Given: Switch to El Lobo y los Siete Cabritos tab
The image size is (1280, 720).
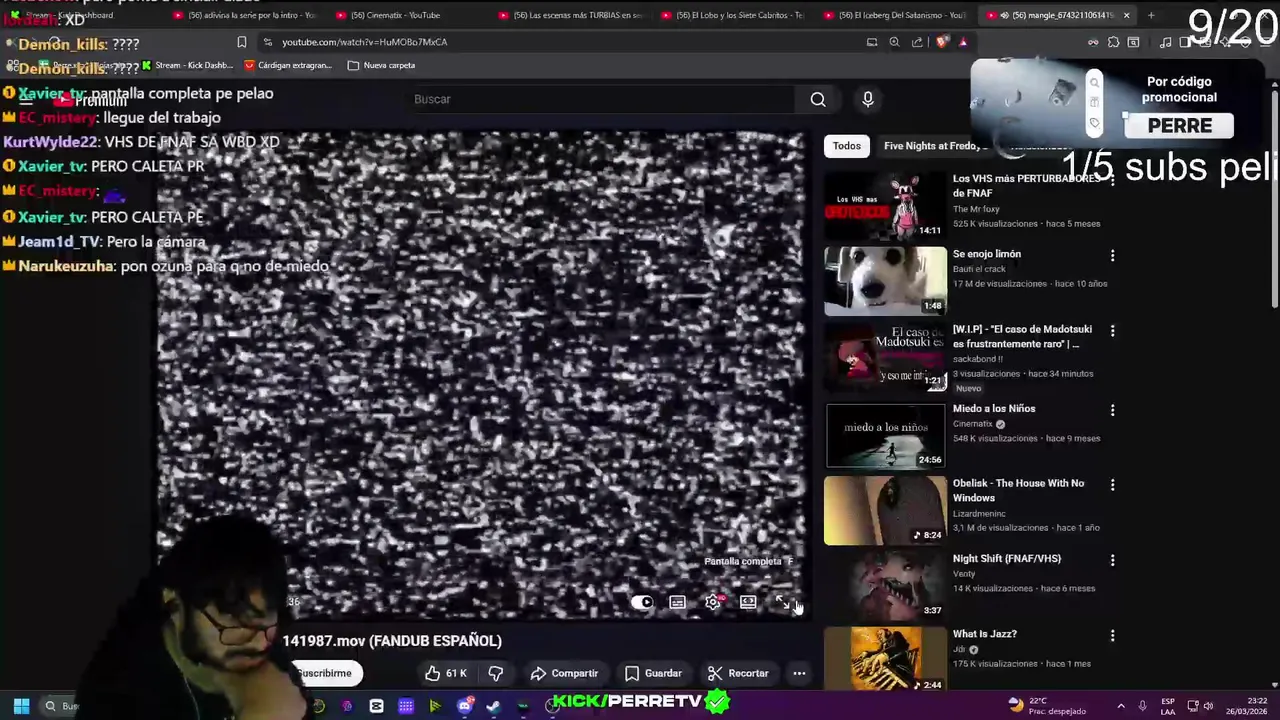Looking at the screenshot, I should coord(738,15).
